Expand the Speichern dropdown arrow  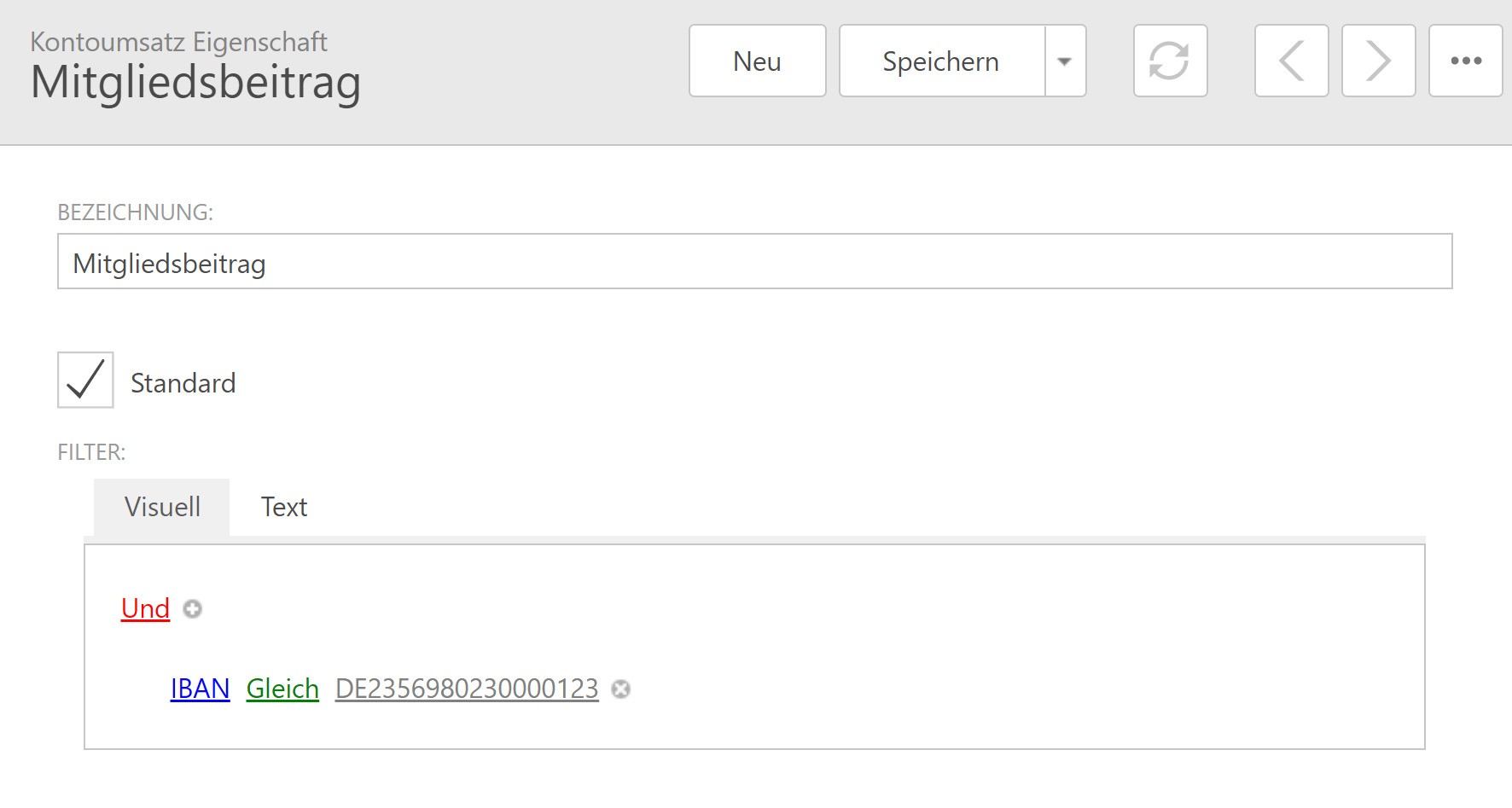(1065, 61)
